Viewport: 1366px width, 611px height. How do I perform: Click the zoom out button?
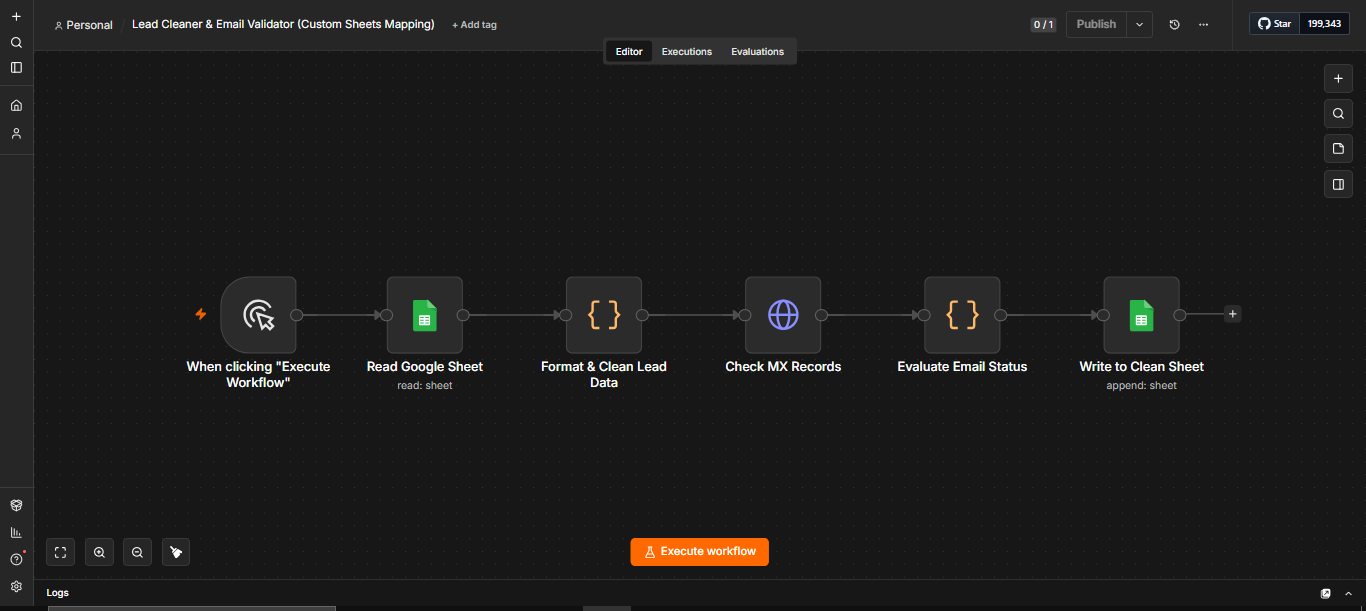[137, 552]
